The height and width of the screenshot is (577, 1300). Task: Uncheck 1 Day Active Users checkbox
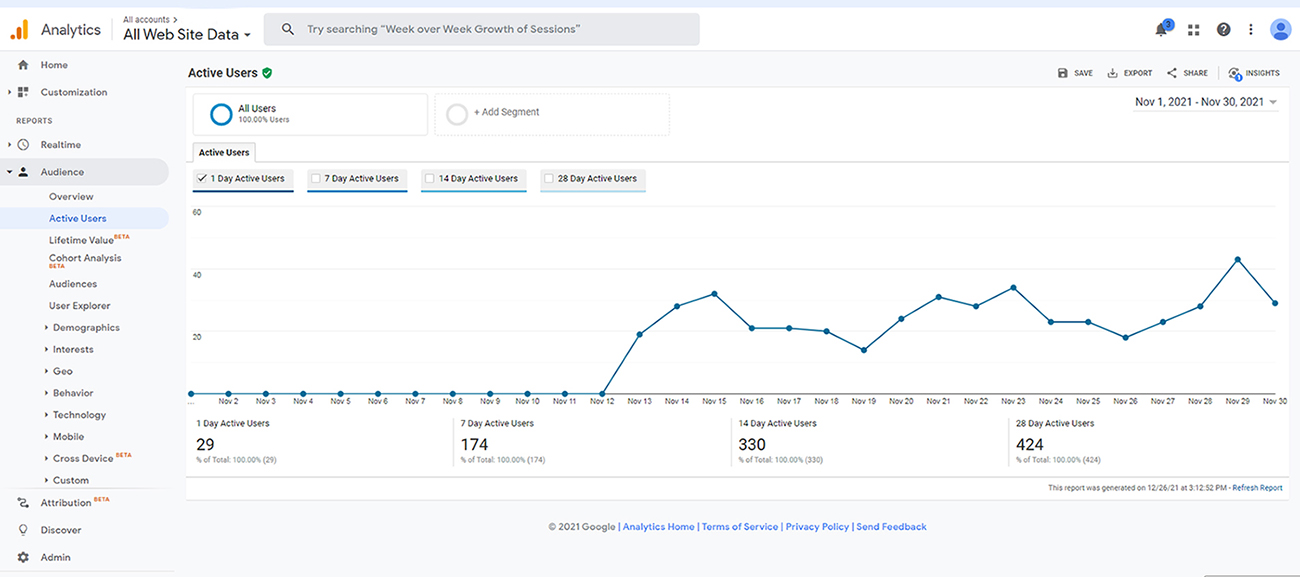pyautogui.click(x=201, y=179)
